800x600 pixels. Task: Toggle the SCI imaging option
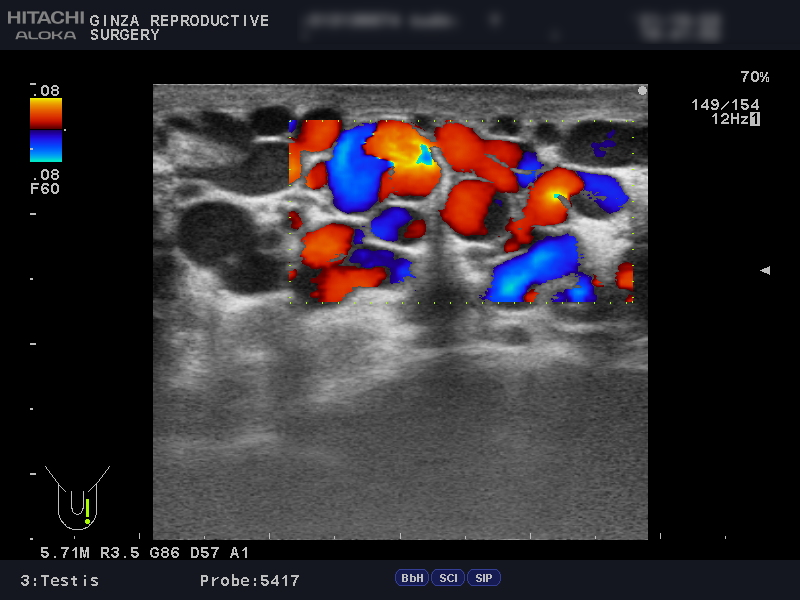coord(448,578)
